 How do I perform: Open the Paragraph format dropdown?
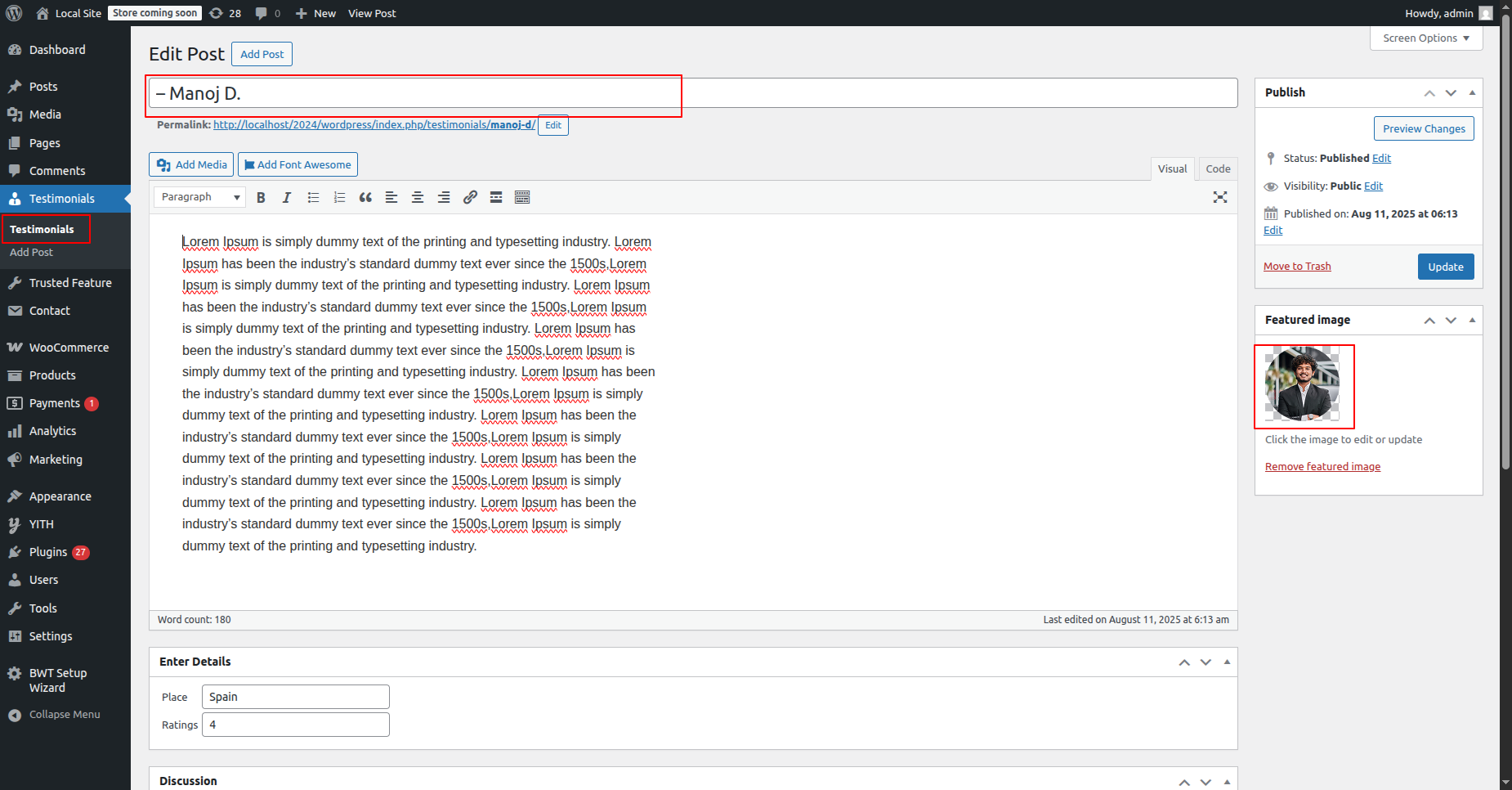click(200, 197)
